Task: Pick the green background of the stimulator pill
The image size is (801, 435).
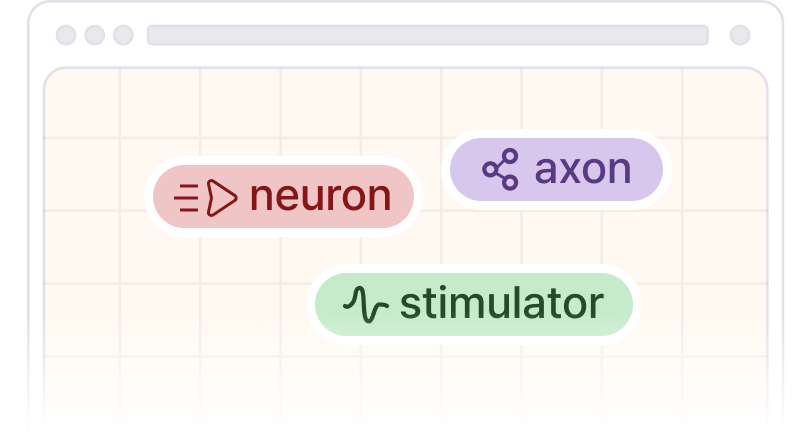Action: 620,320
